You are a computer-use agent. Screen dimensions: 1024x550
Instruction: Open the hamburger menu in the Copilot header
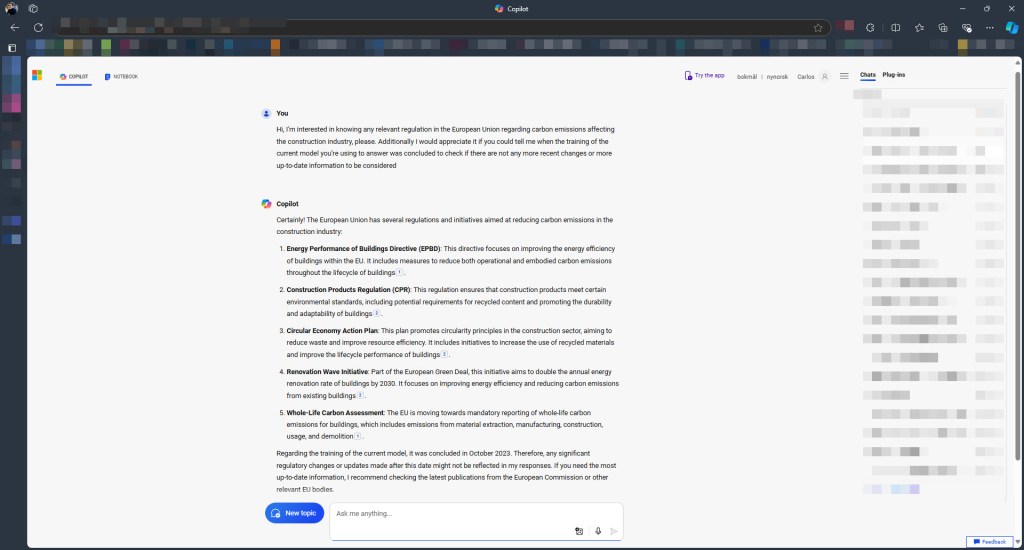pos(844,76)
